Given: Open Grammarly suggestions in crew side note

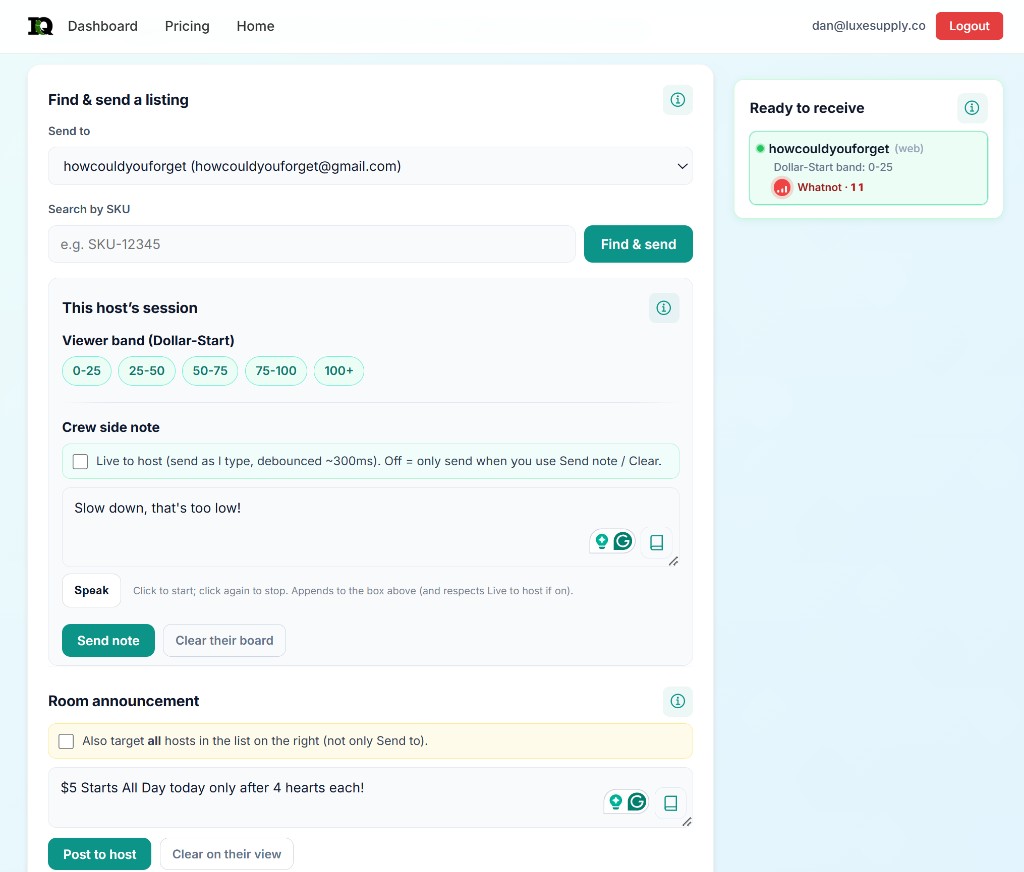Looking at the screenshot, I should [623, 540].
